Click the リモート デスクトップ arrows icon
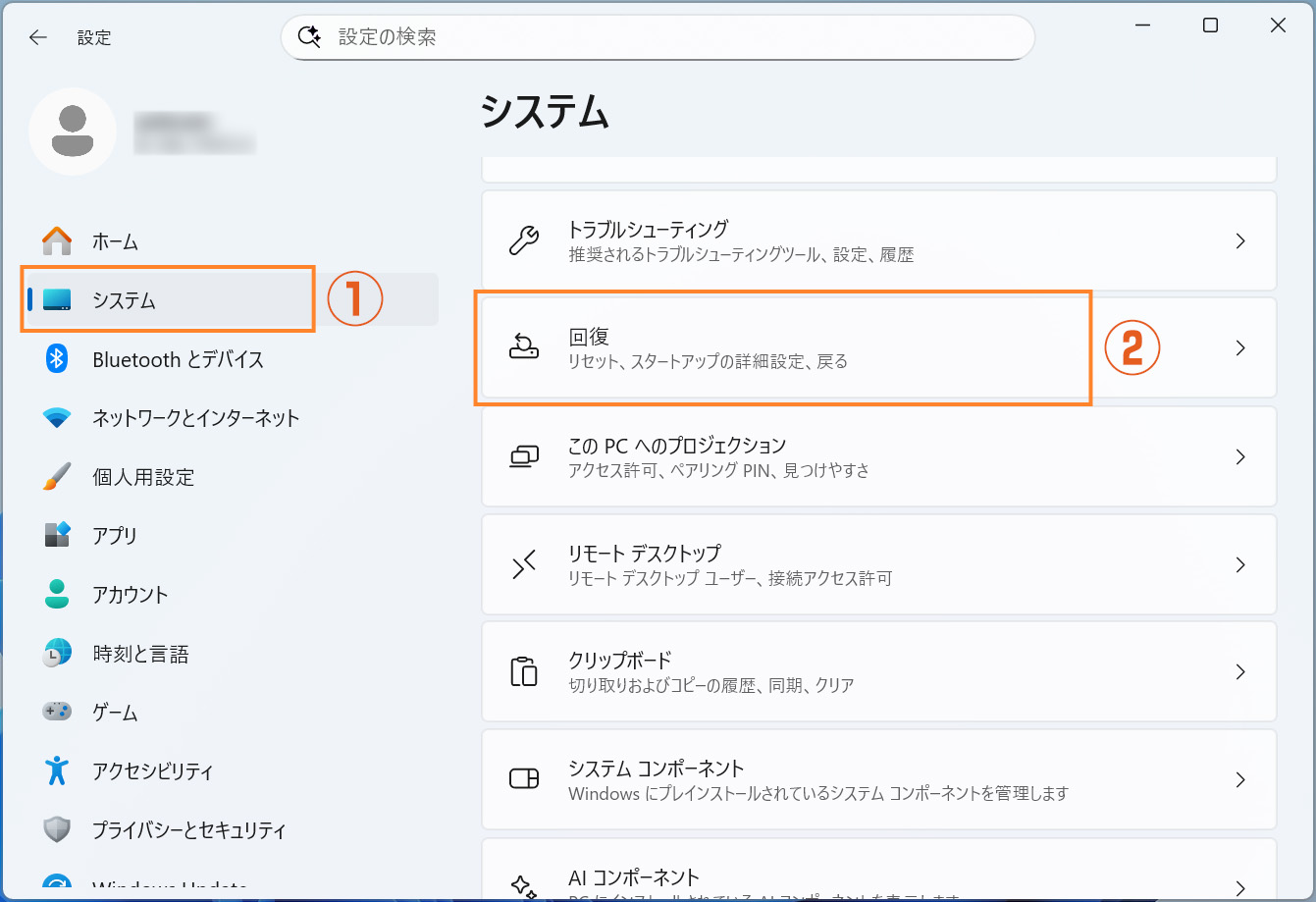 pos(524,564)
